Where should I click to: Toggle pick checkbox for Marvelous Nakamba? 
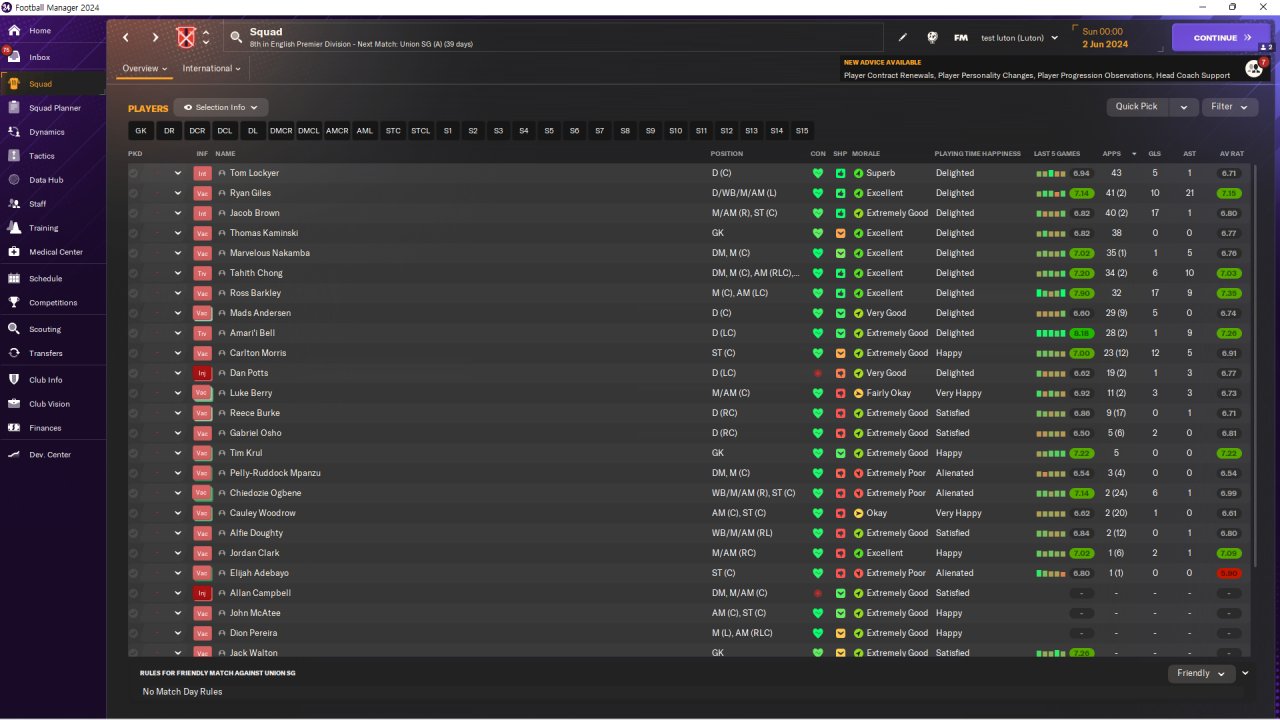pyautogui.click(x=134, y=253)
